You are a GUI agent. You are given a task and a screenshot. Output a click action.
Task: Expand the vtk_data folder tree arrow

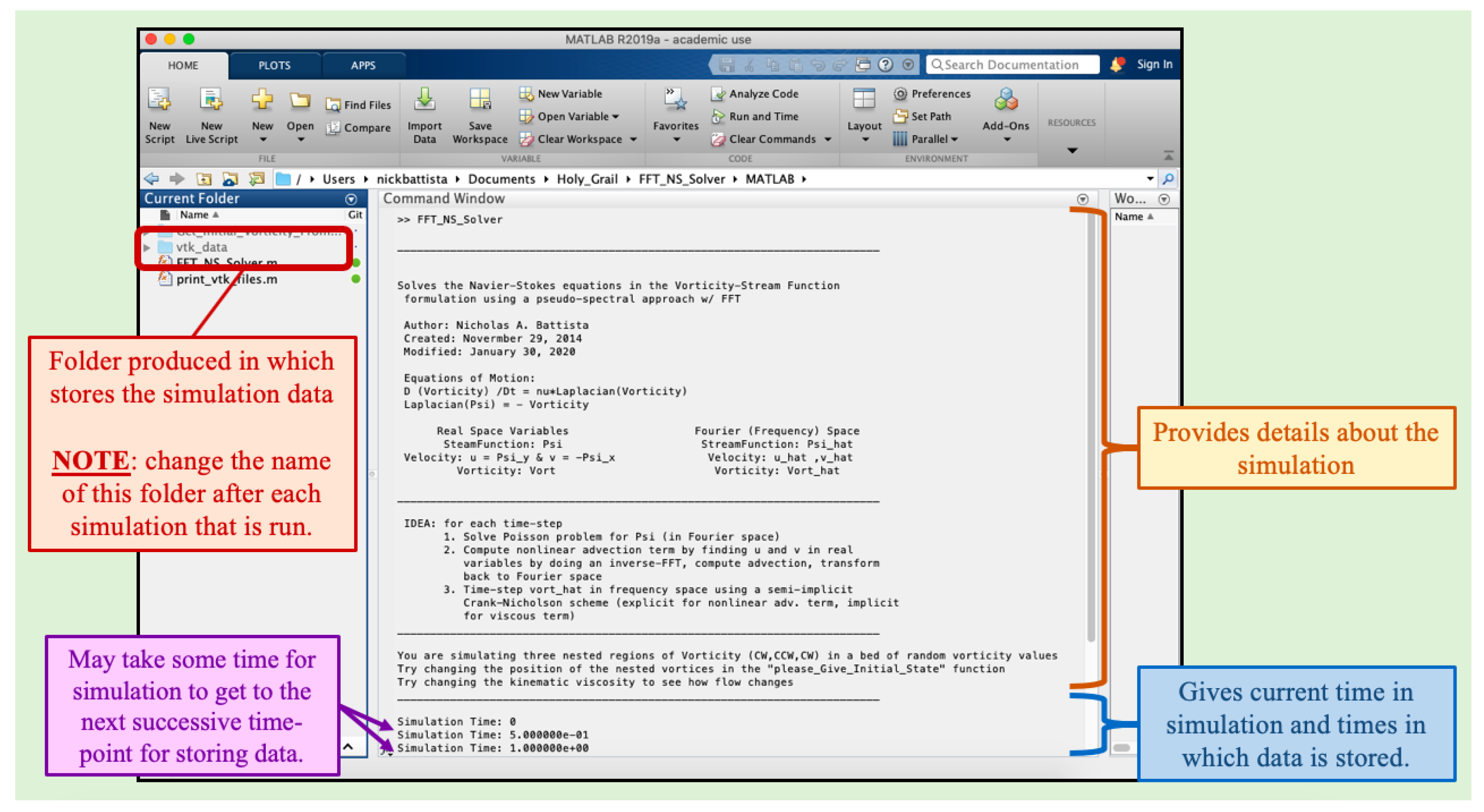(148, 248)
